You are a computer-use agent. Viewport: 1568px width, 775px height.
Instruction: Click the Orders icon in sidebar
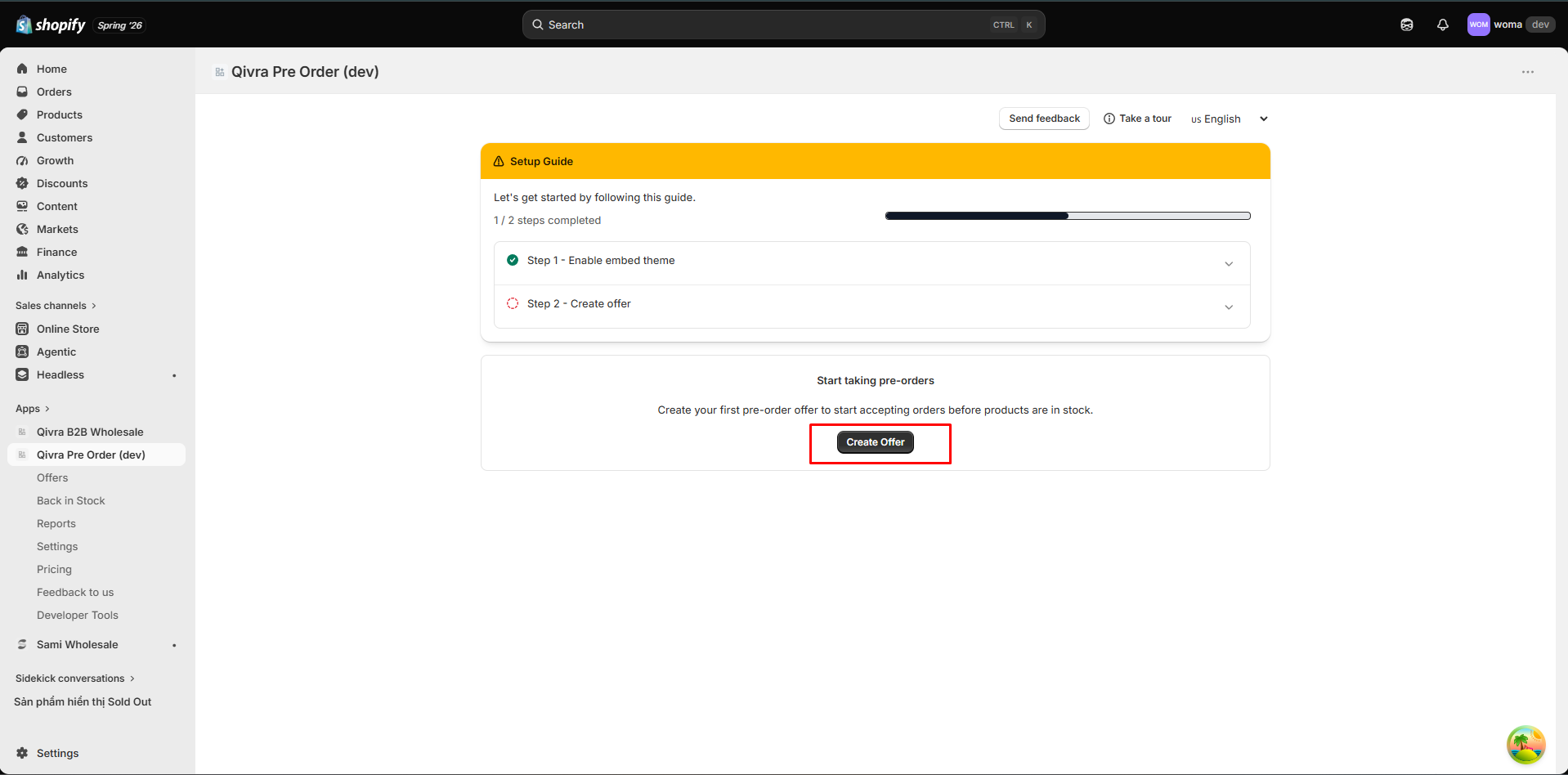22,92
